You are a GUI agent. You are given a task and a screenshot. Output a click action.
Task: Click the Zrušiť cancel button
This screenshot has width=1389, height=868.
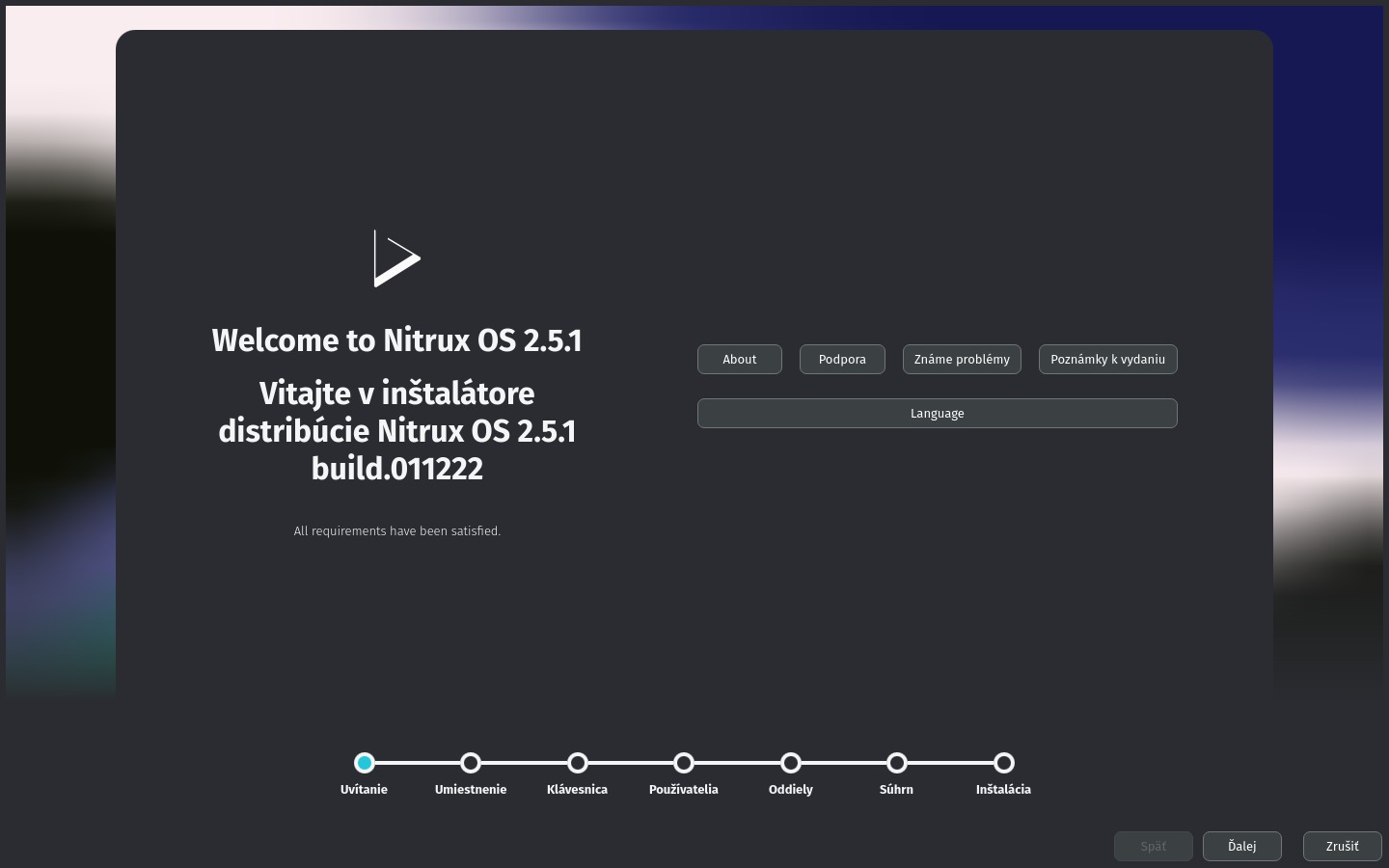click(x=1342, y=846)
